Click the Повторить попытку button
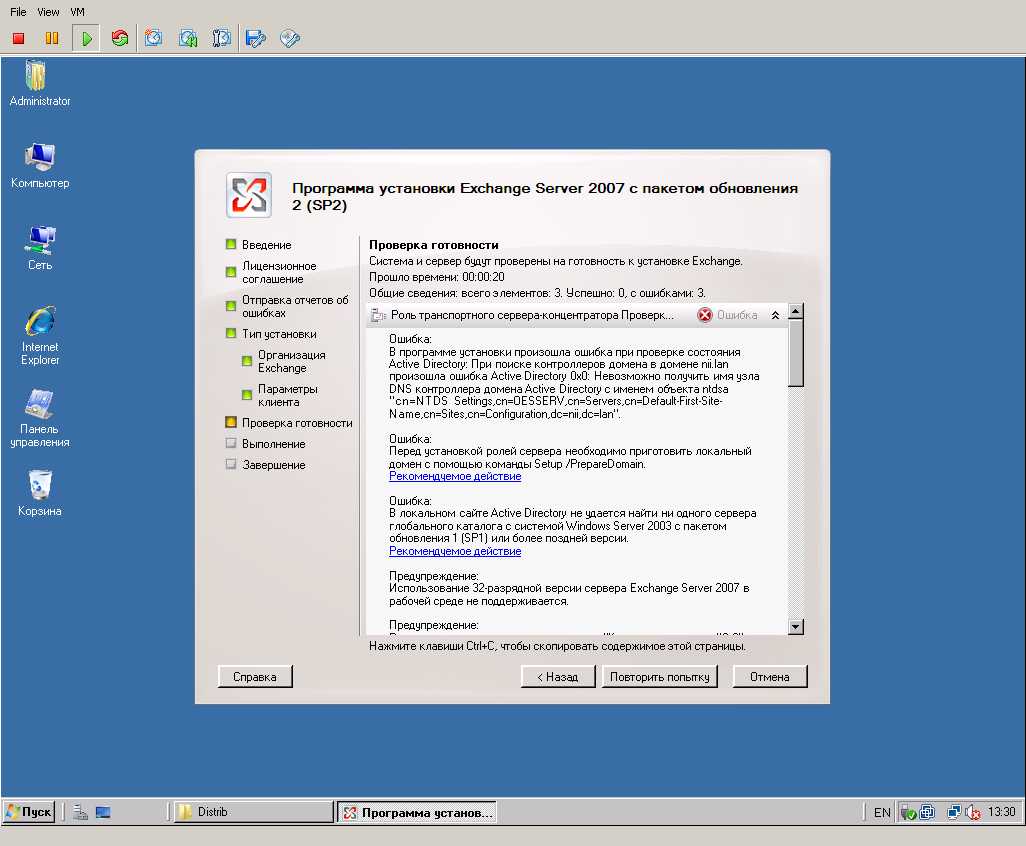Viewport: 1026px width, 846px height. tap(660, 677)
